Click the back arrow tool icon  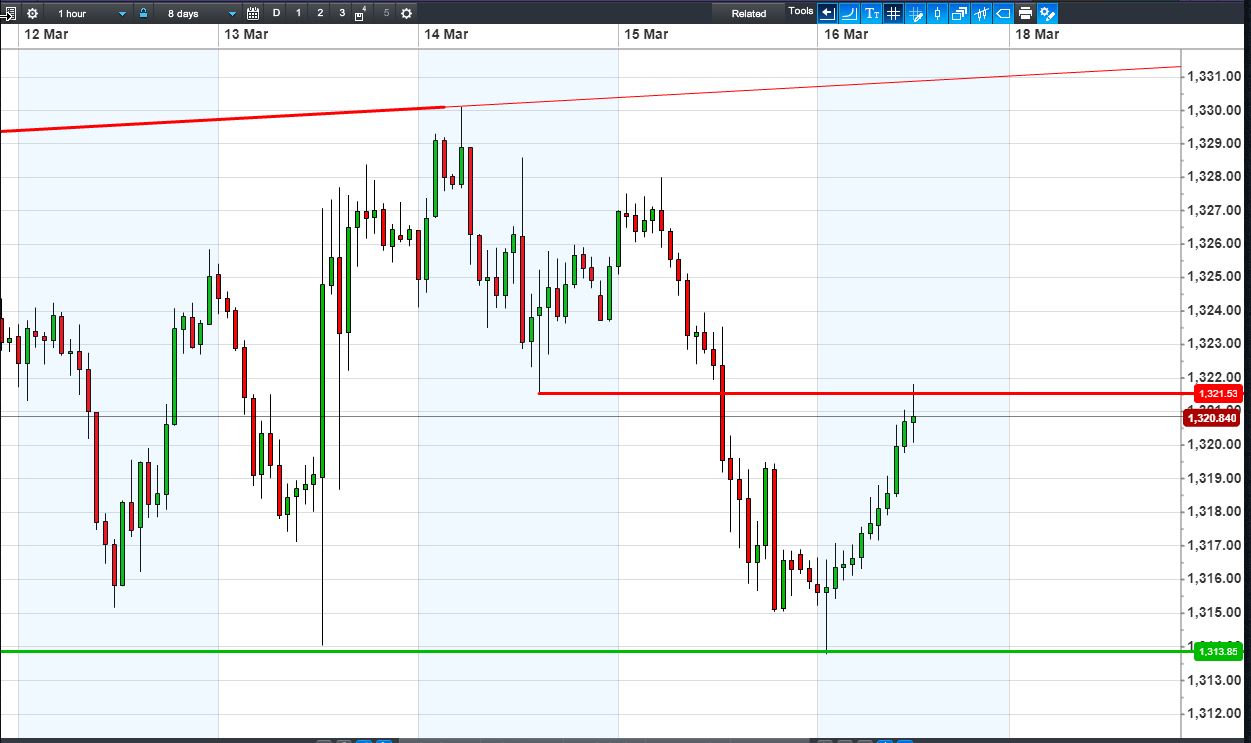pos(827,13)
